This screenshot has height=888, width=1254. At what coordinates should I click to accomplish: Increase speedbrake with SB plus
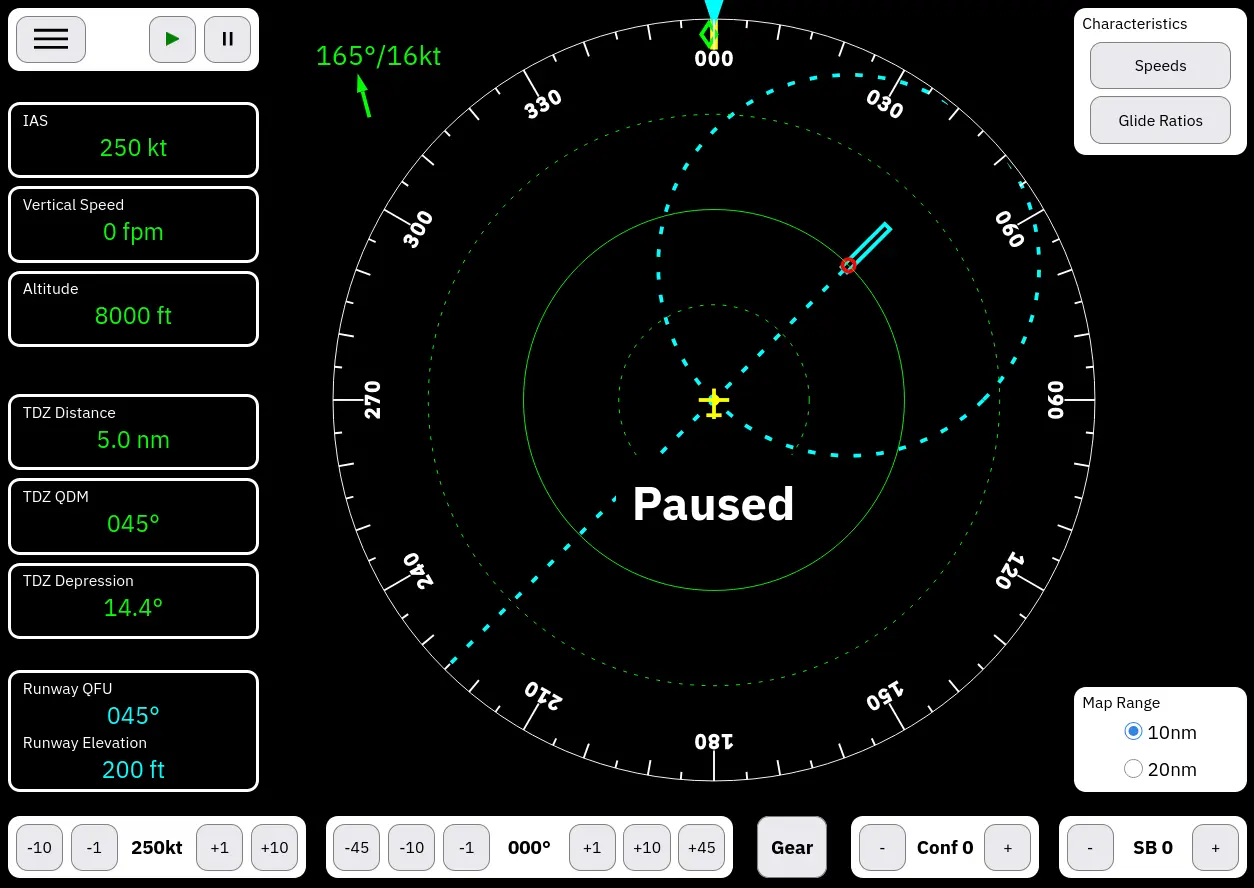[x=1216, y=847]
